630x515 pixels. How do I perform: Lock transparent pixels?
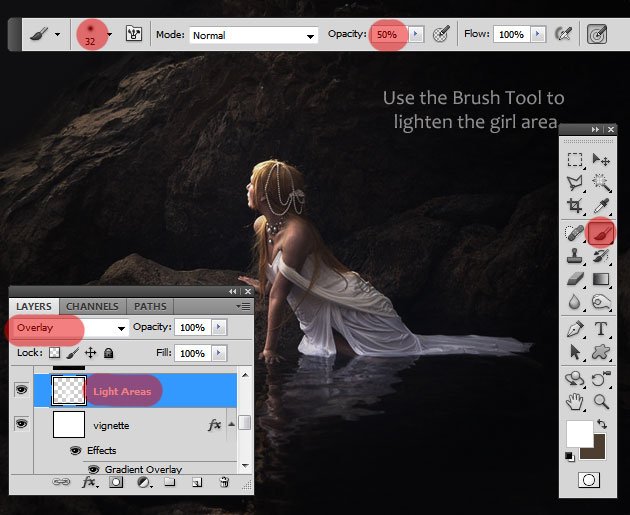(54, 353)
